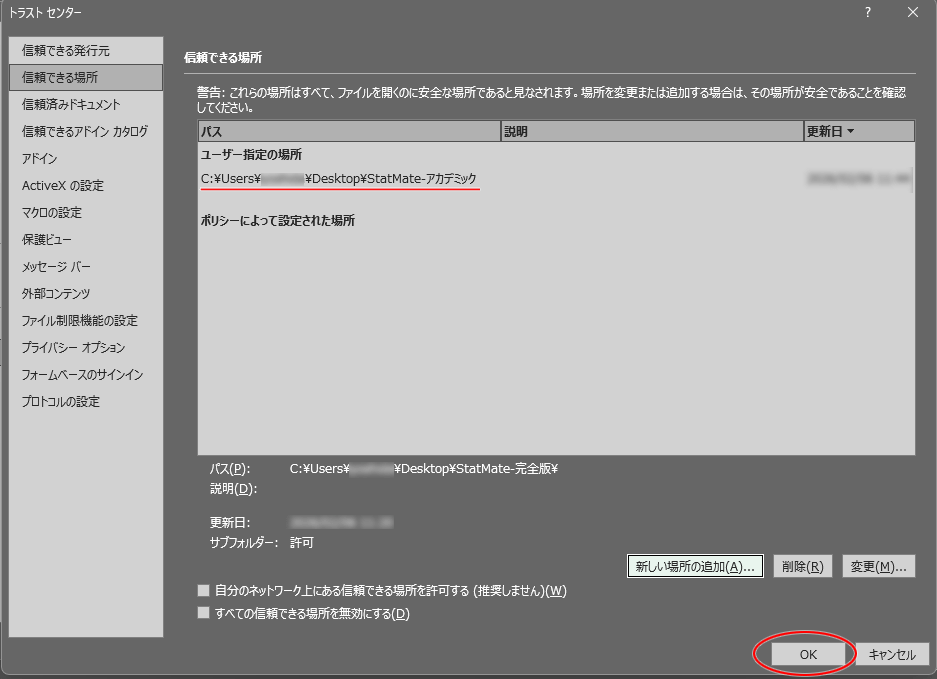The image size is (937, 679).
Task: Go to マクロの設定 section
Action: (x=52, y=212)
